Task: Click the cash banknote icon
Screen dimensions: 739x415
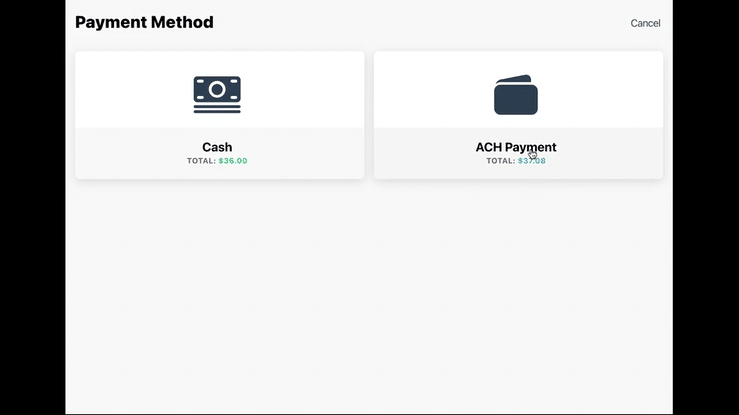Action: pos(217,91)
